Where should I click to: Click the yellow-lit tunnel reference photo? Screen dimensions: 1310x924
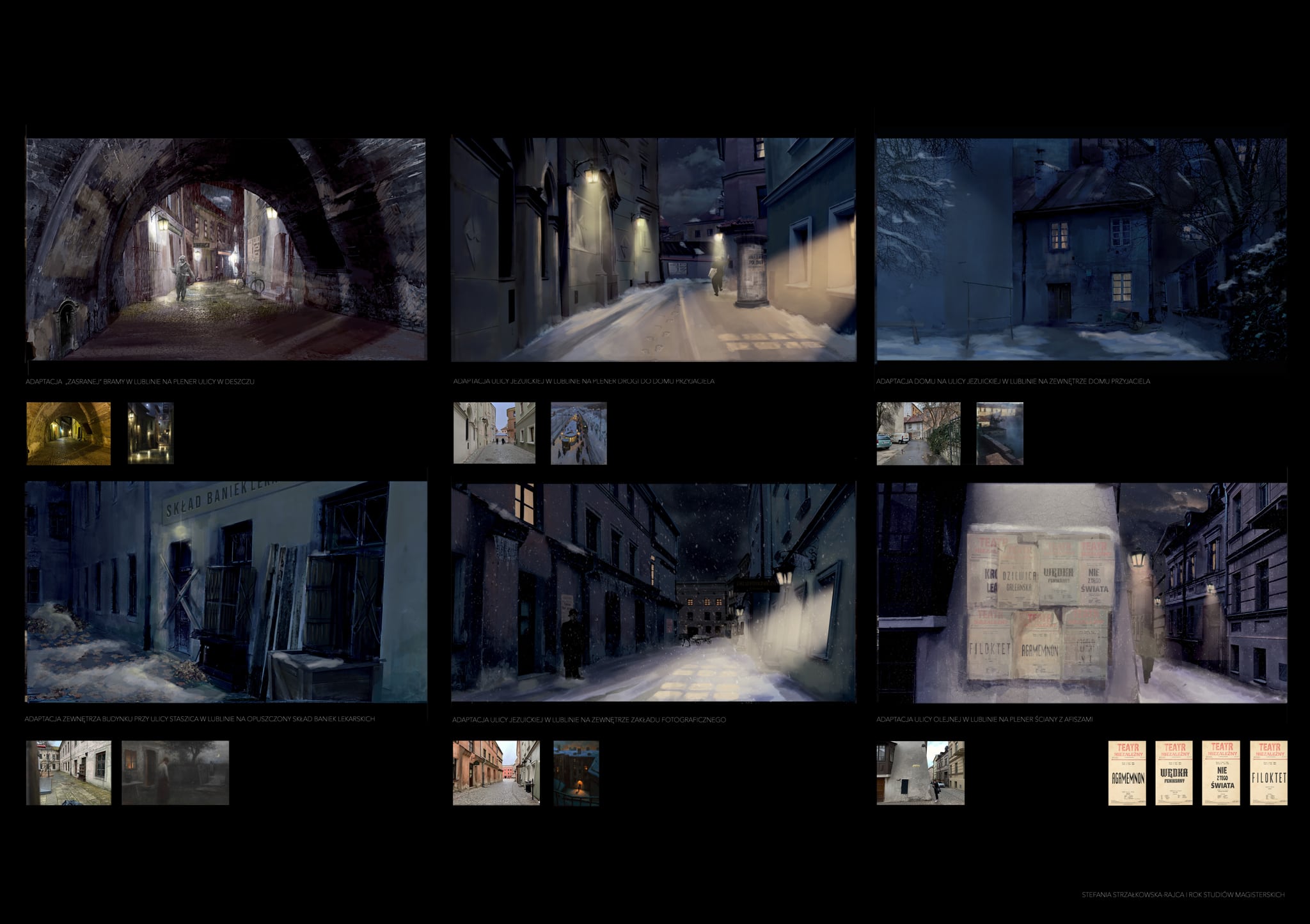pos(68,433)
